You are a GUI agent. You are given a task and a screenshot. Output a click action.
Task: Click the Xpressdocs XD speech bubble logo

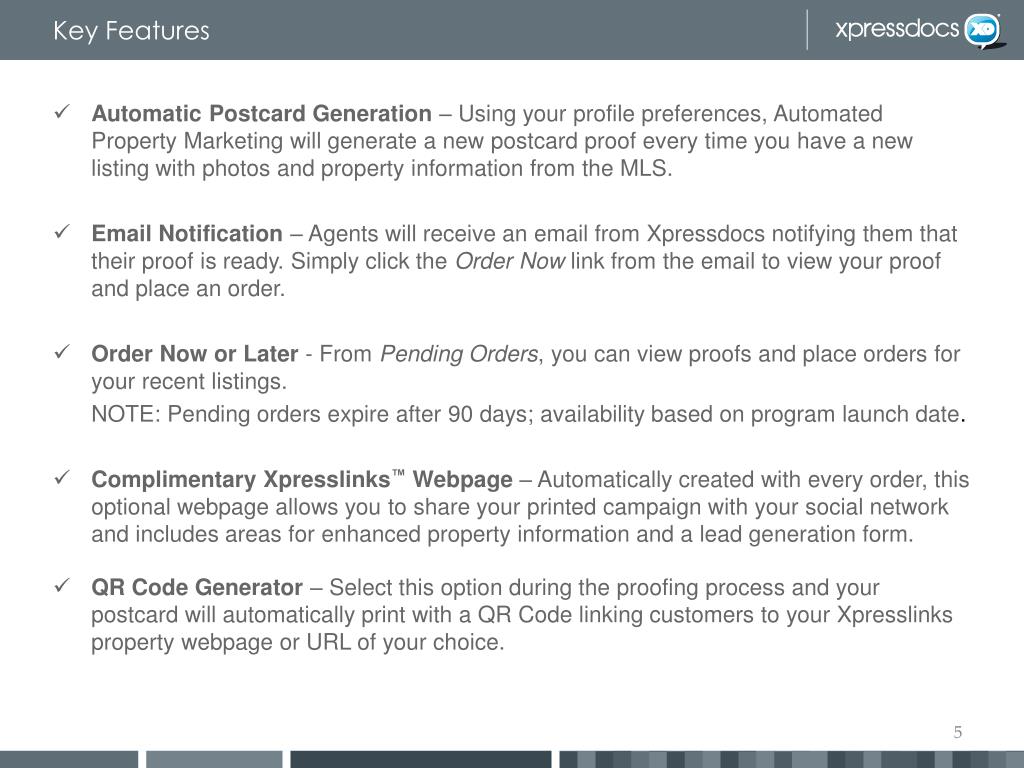coord(983,31)
